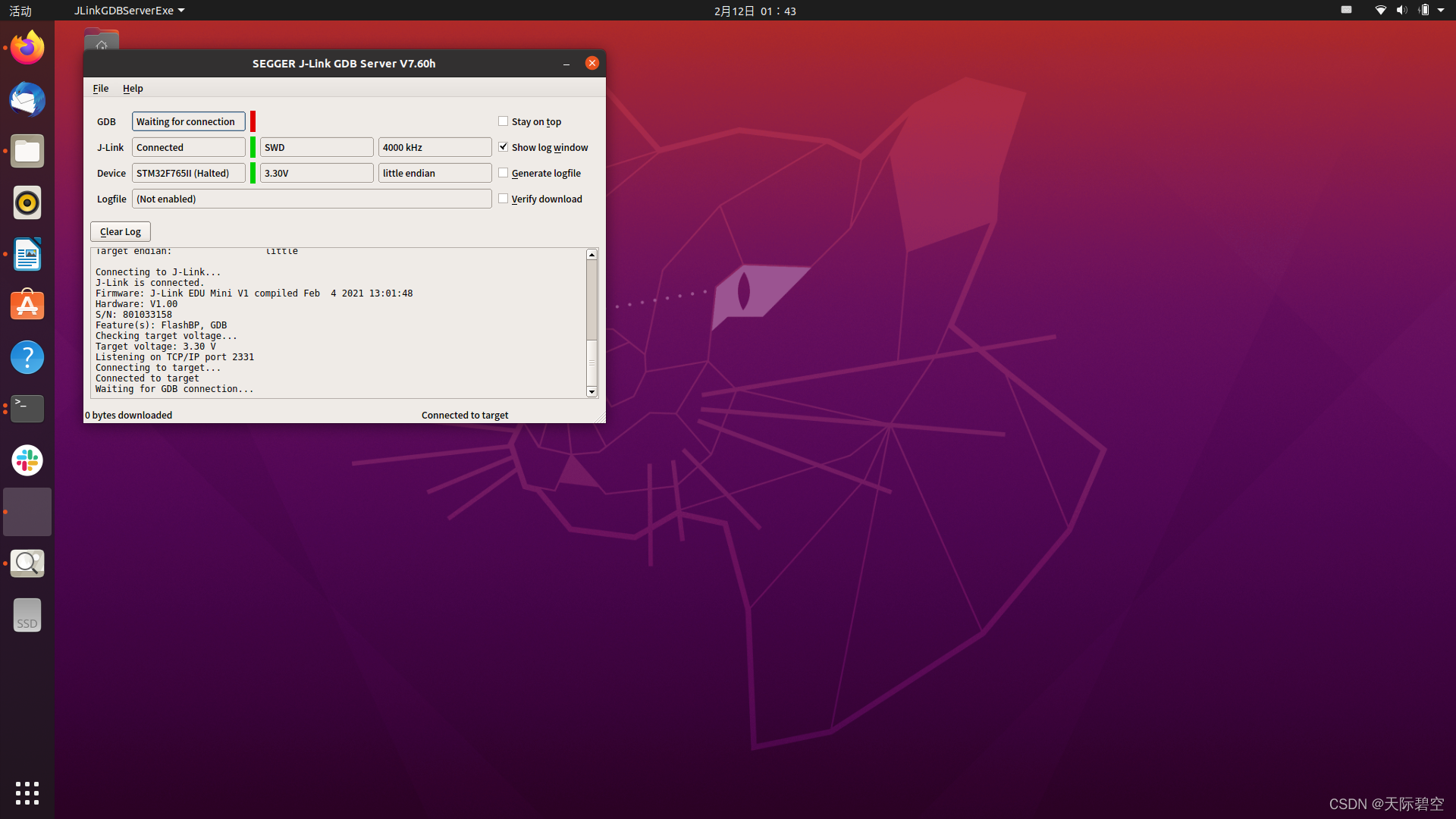
Task: Tick the Verify download checkbox
Action: tap(503, 199)
